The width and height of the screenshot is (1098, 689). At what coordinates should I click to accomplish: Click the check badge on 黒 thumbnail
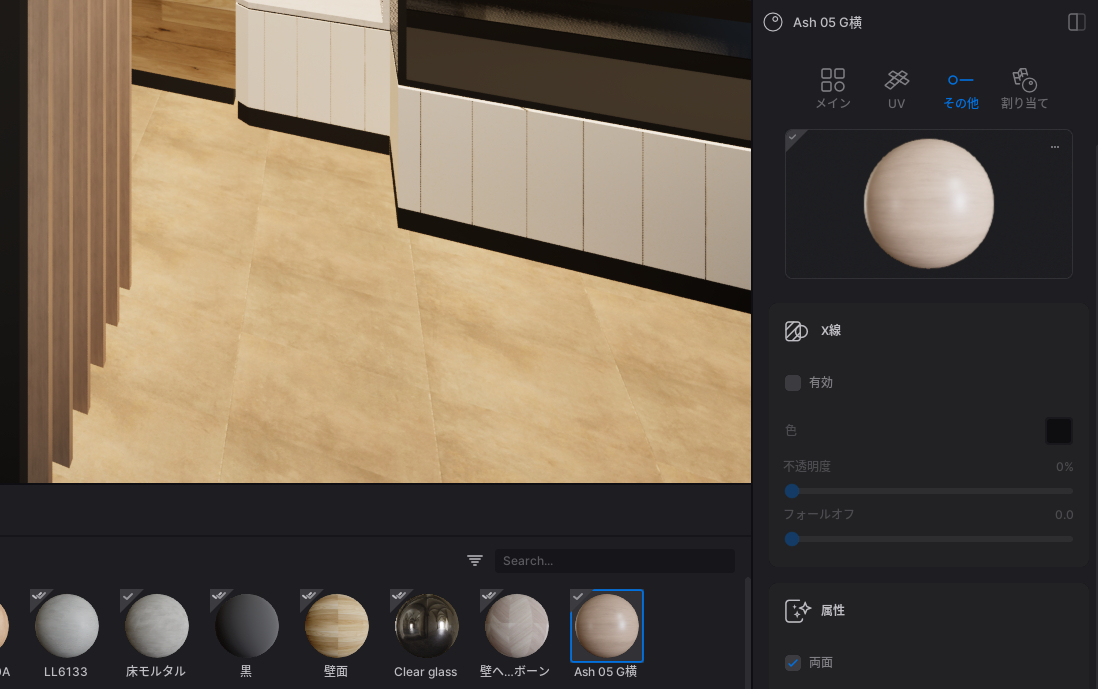(218, 597)
